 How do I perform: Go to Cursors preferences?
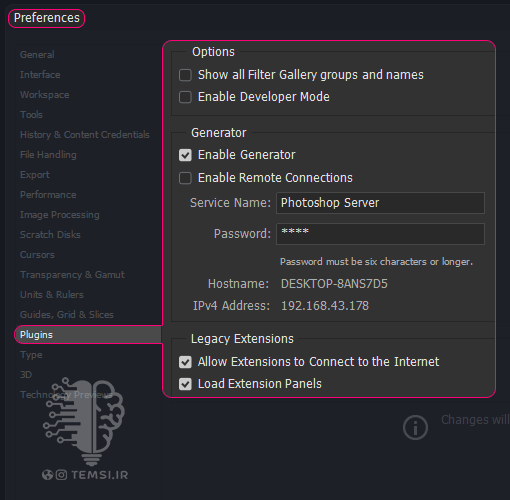point(37,255)
